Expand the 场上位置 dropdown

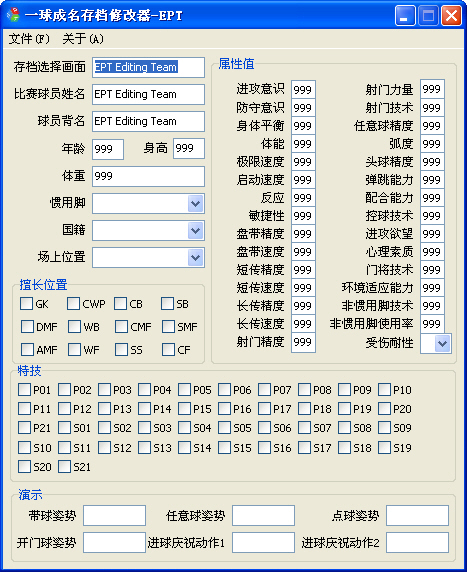pos(196,258)
